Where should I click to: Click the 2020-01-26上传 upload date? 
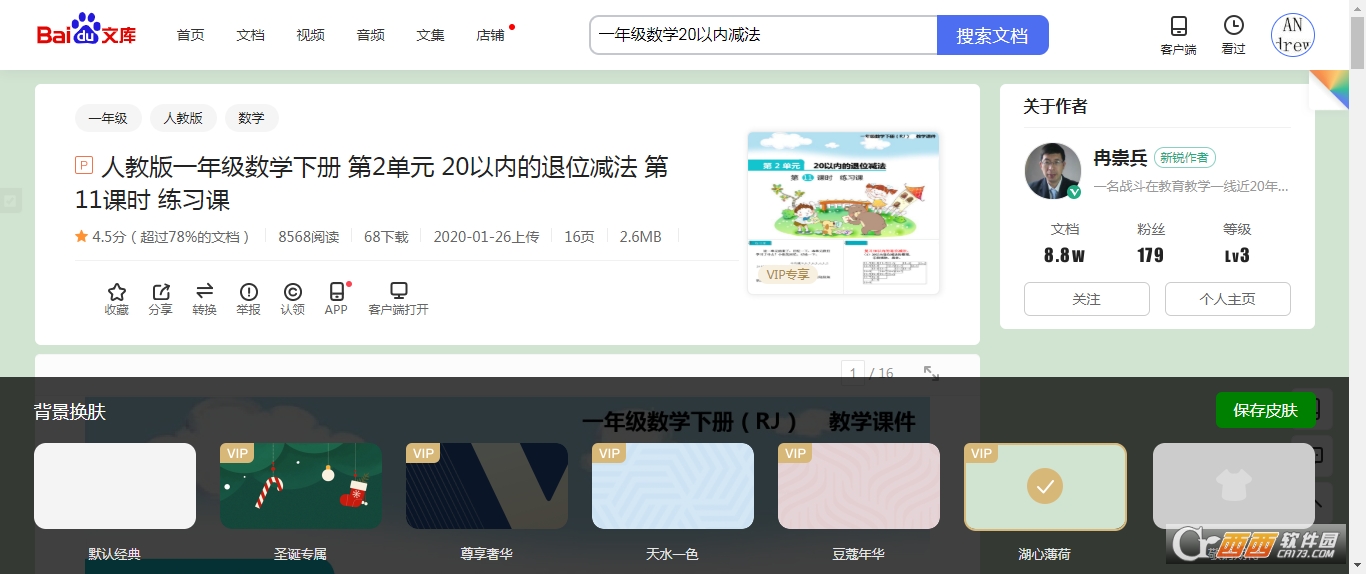point(486,237)
